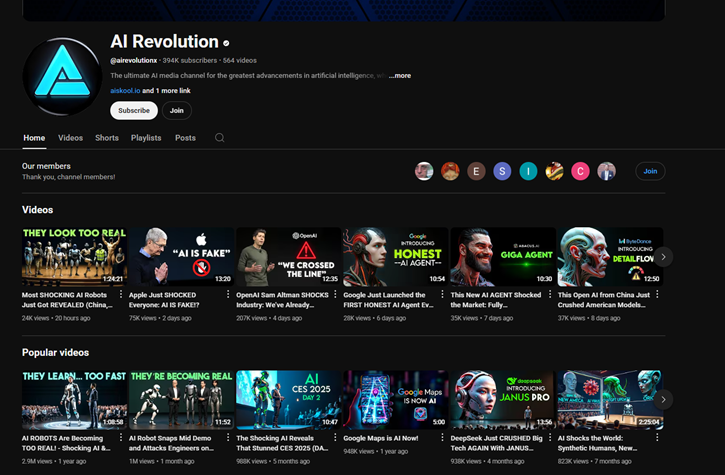Click the brown 'E' member avatar
The image size is (725, 475).
[476, 171]
